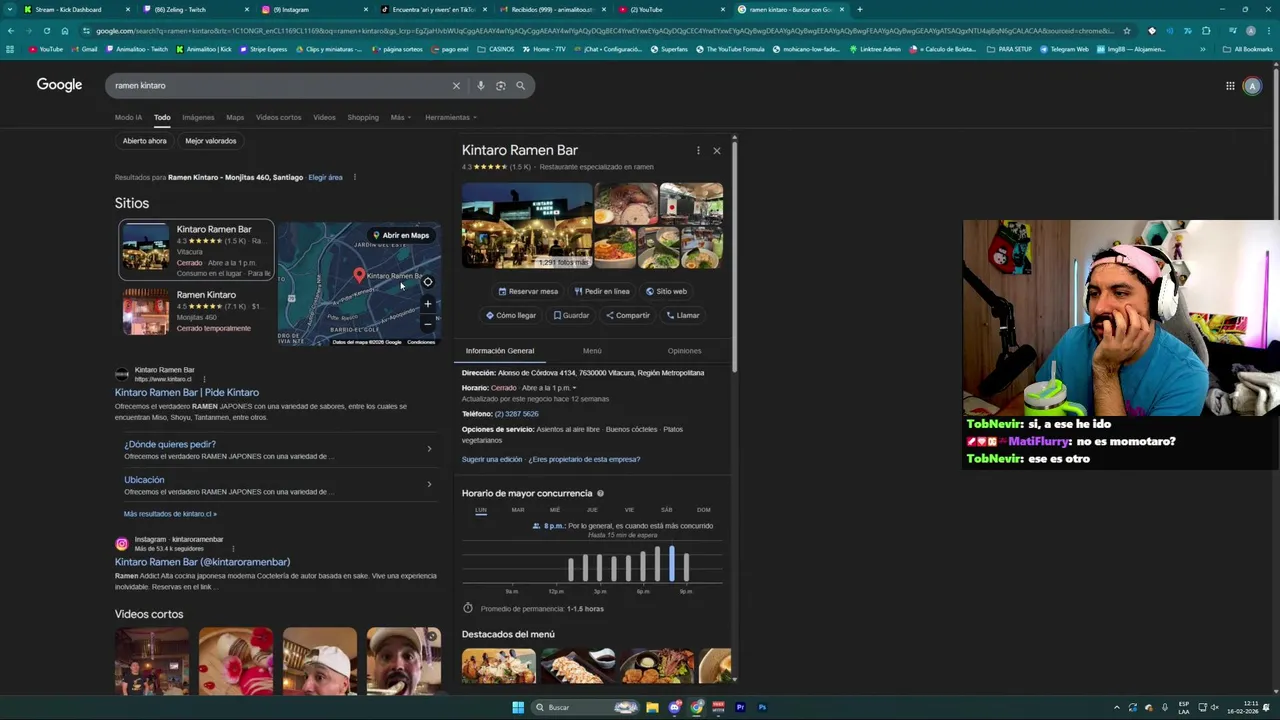Screen dimensions: 1280x720
Task: Open the three-dot menu on Kintaro panel
Action: point(698,151)
